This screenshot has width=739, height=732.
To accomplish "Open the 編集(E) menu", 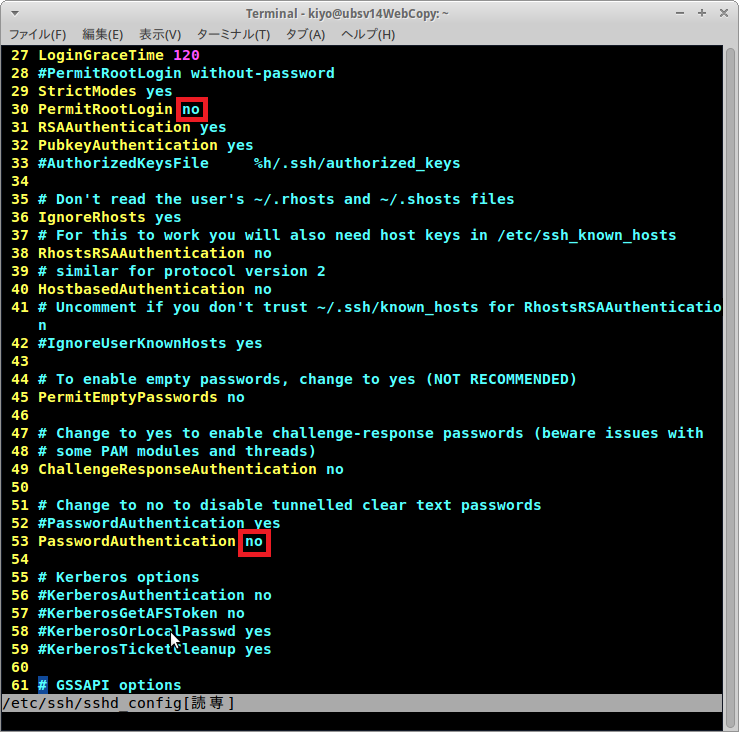I will 103,34.
